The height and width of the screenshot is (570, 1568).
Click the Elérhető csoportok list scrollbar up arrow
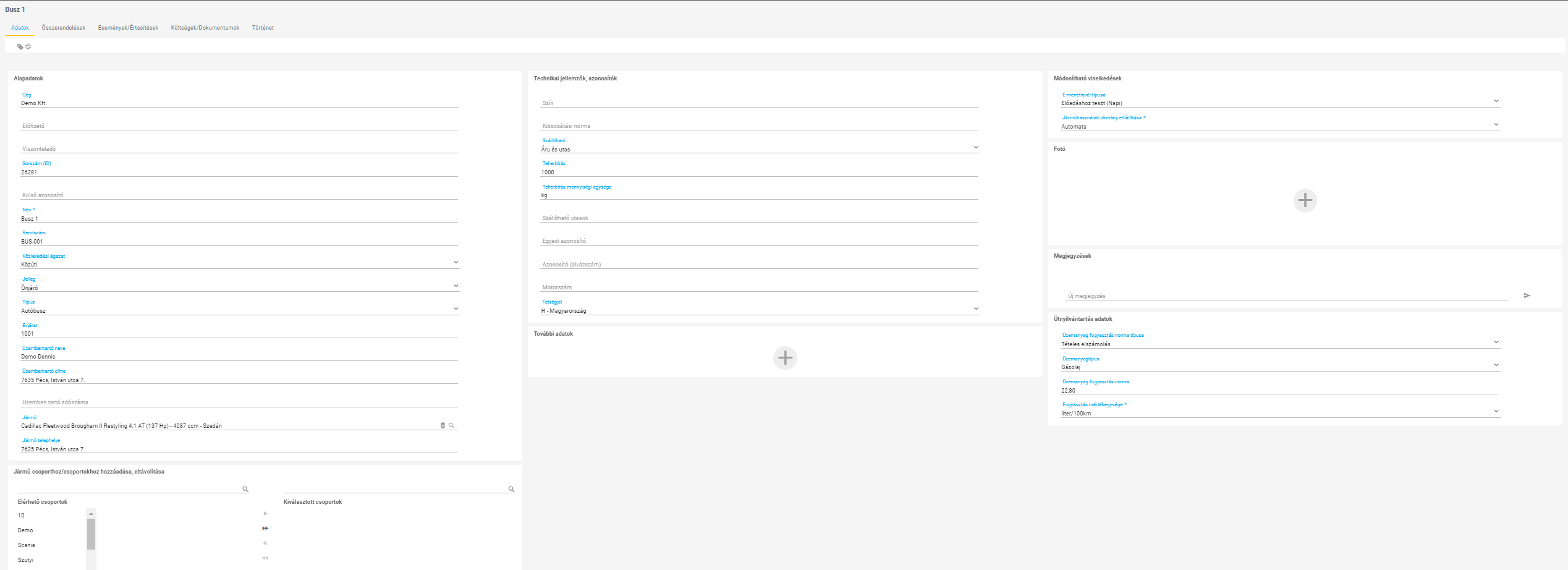click(x=91, y=514)
